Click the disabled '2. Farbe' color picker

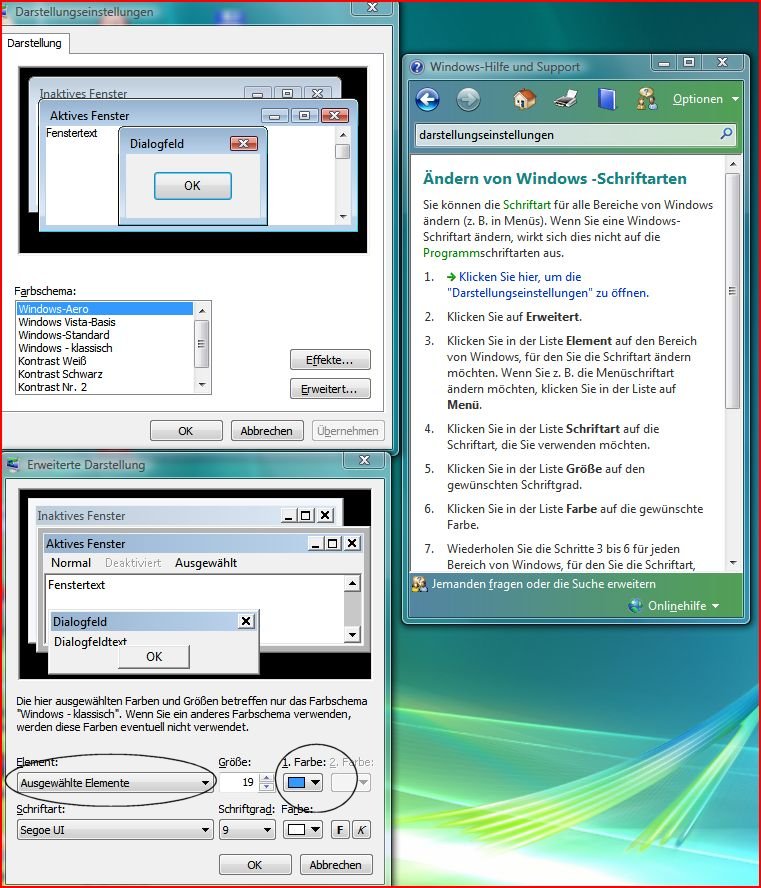coord(350,783)
